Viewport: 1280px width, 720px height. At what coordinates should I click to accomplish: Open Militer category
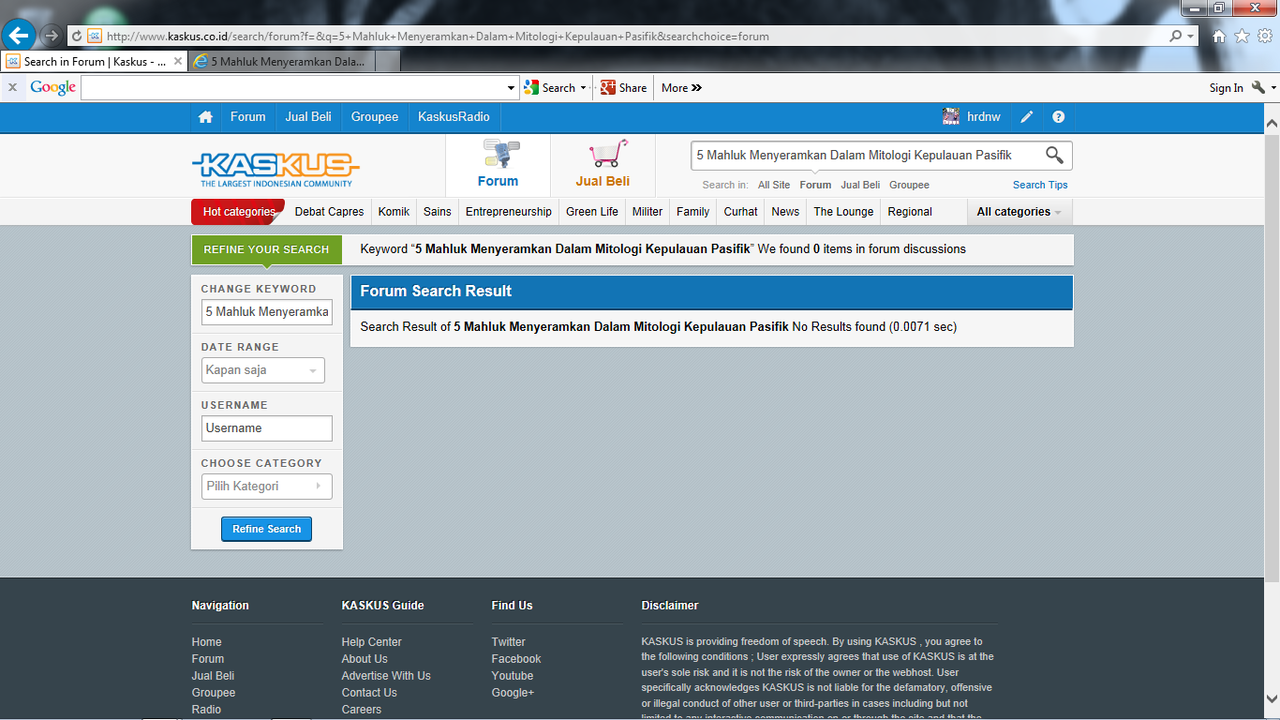coord(648,212)
